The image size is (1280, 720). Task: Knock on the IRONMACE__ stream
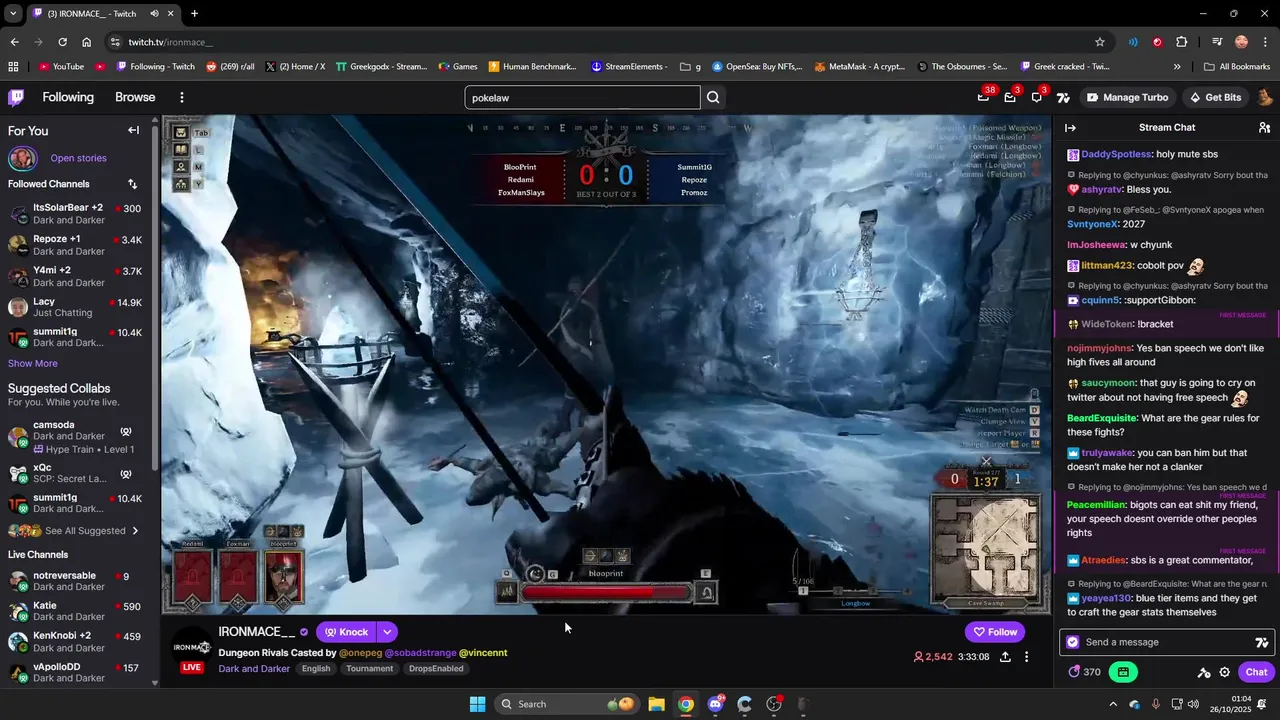point(346,632)
